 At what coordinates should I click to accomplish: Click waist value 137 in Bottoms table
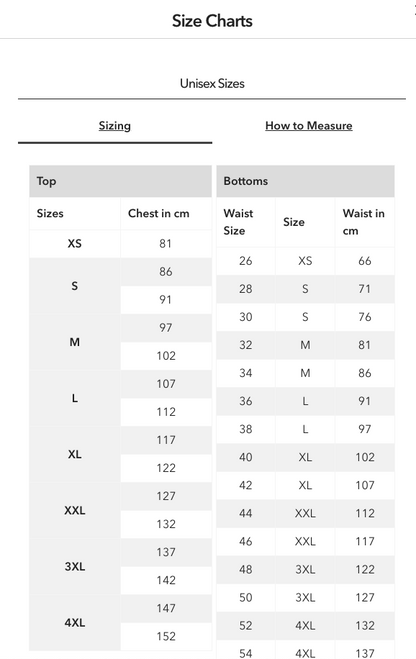[x=365, y=654]
